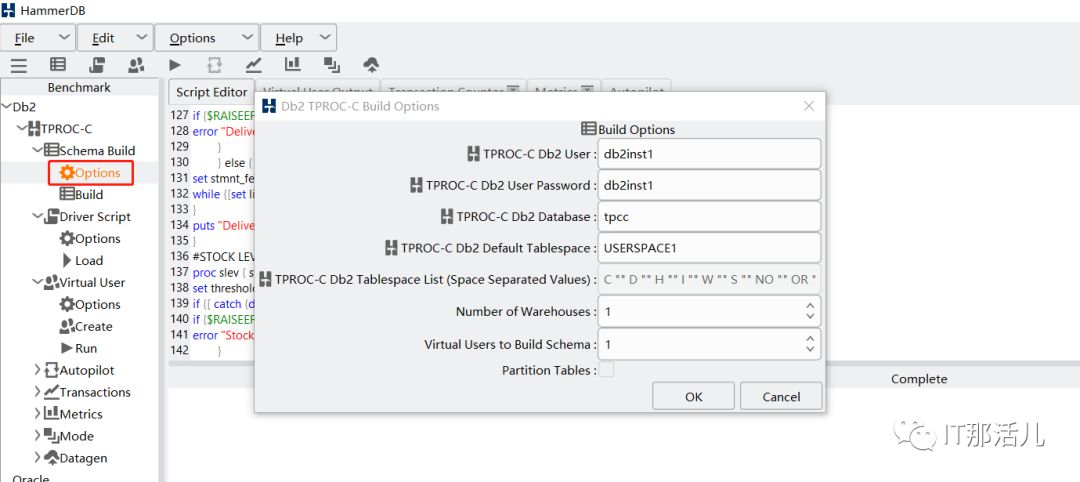The width and height of the screenshot is (1080, 482).
Task: Click the metrics bar-chart toolbar icon
Action: click(293, 64)
